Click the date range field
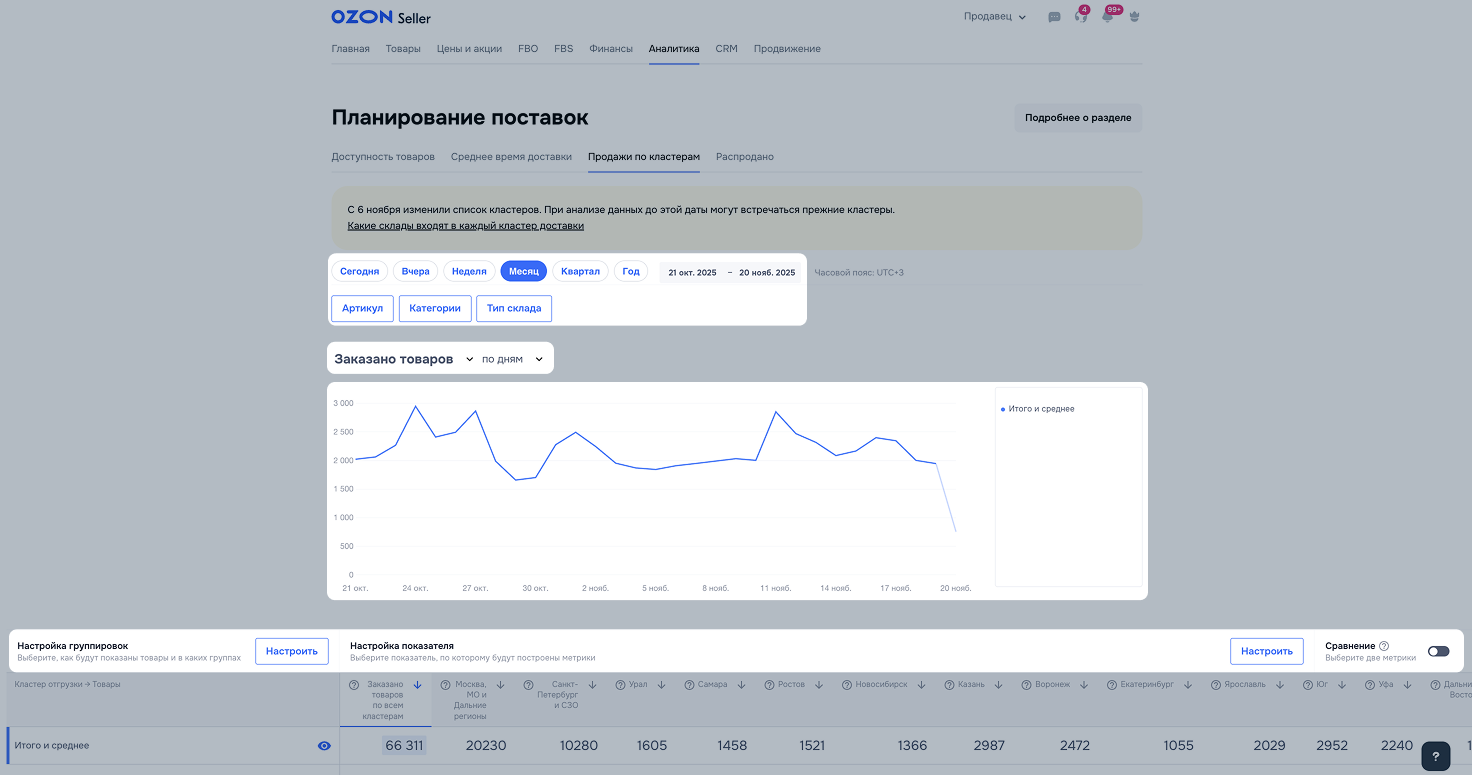Image resolution: width=1472 pixels, height=776 pixels. click(731, 273)
